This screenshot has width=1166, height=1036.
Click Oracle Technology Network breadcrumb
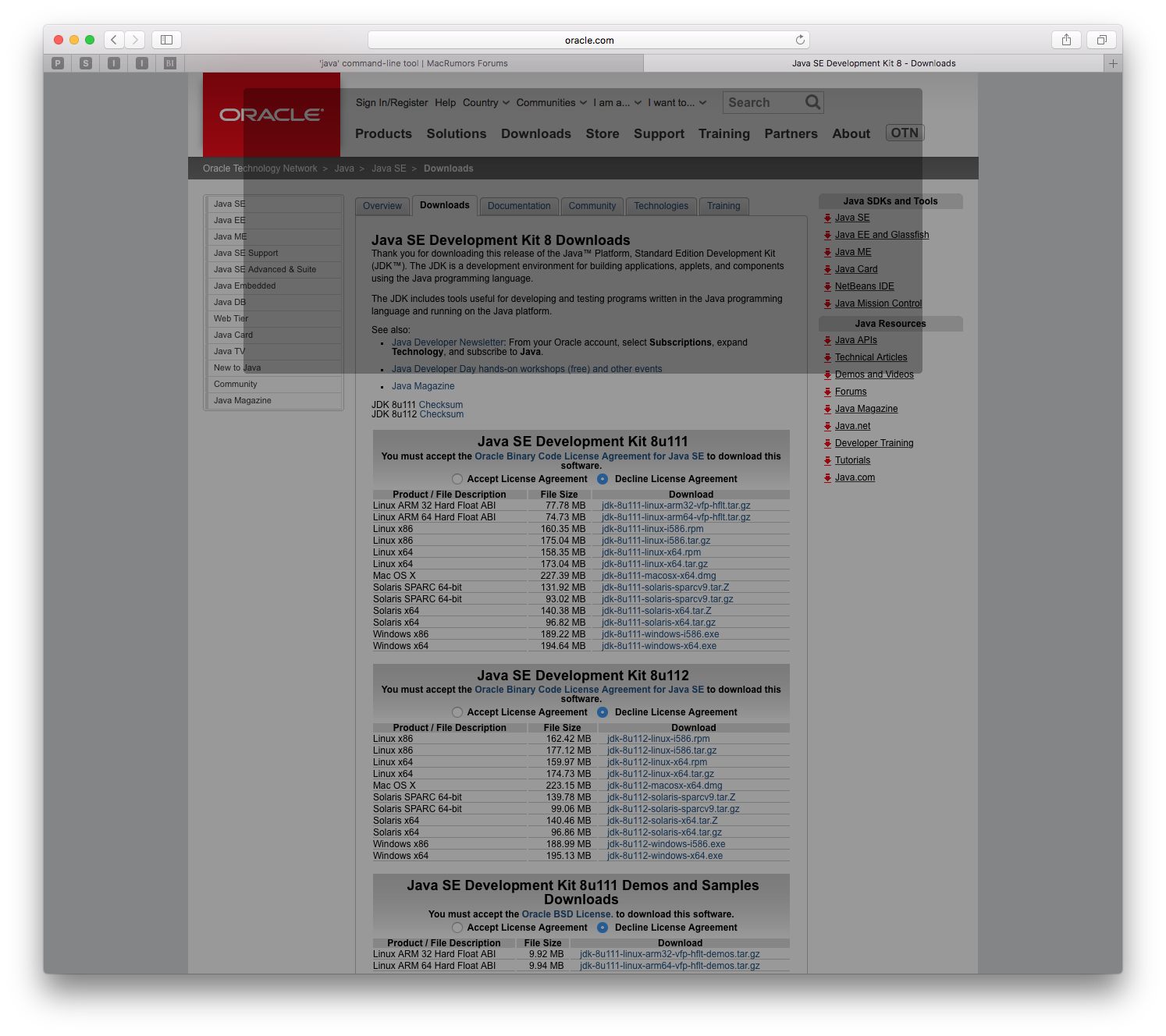(x=260, y=169)
